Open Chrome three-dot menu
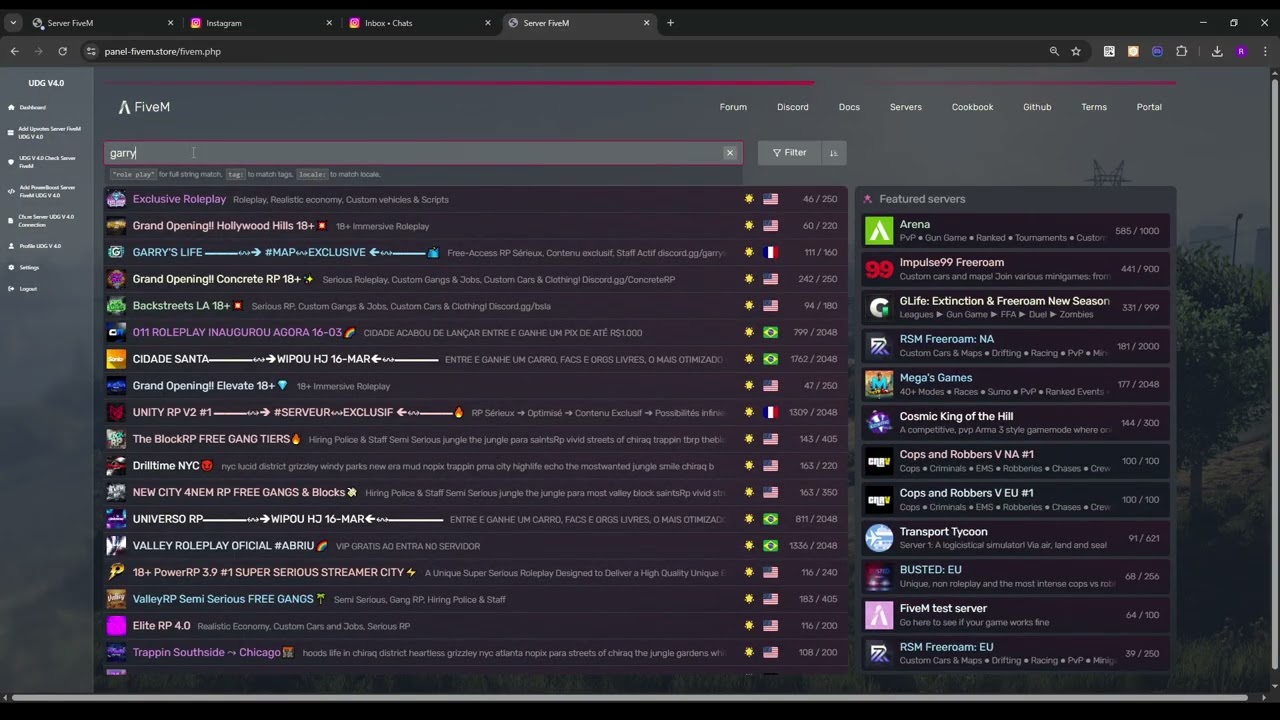The image size is (1280, 720). pos(1265,51)
